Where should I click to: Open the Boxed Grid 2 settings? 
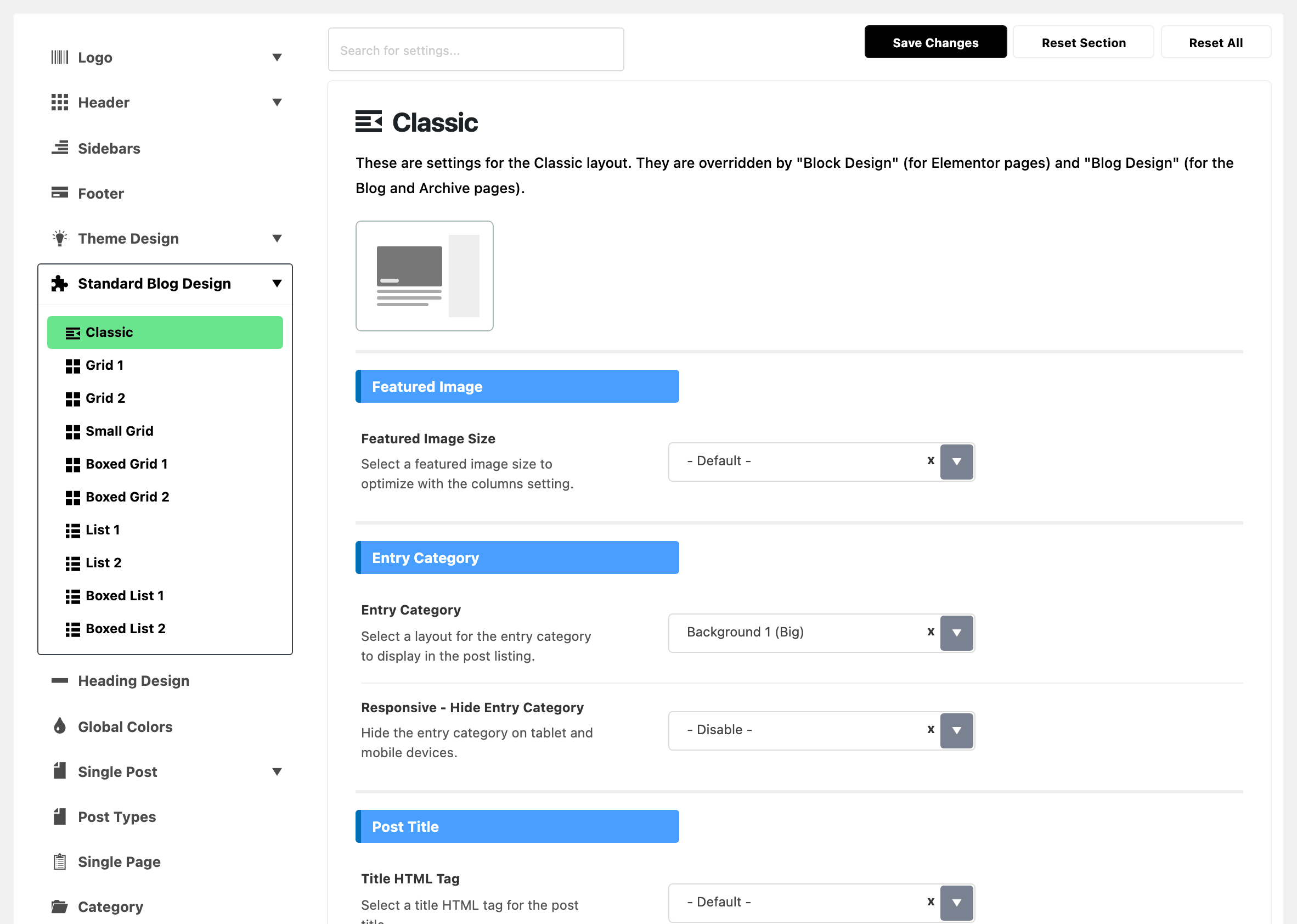point(165,498)
